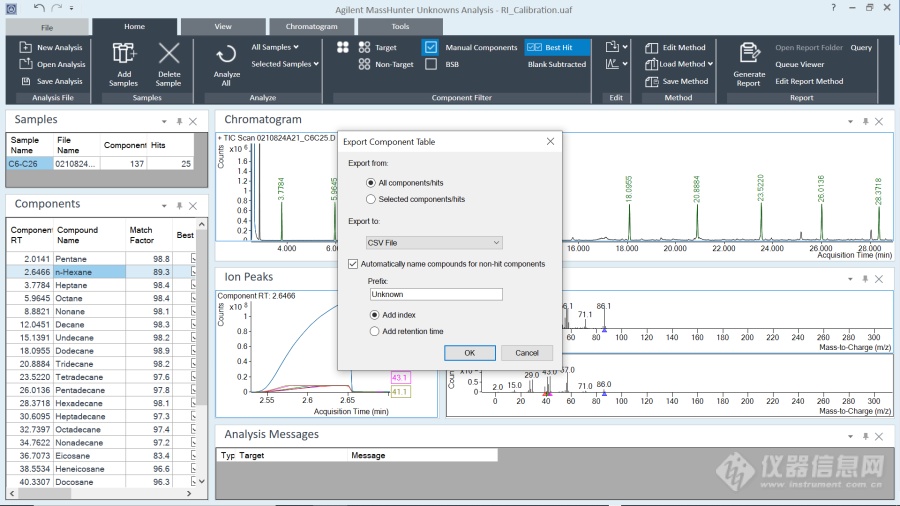Open the Selected Samples dropdown
900x506 pixels.
click(x=285, y=64)
